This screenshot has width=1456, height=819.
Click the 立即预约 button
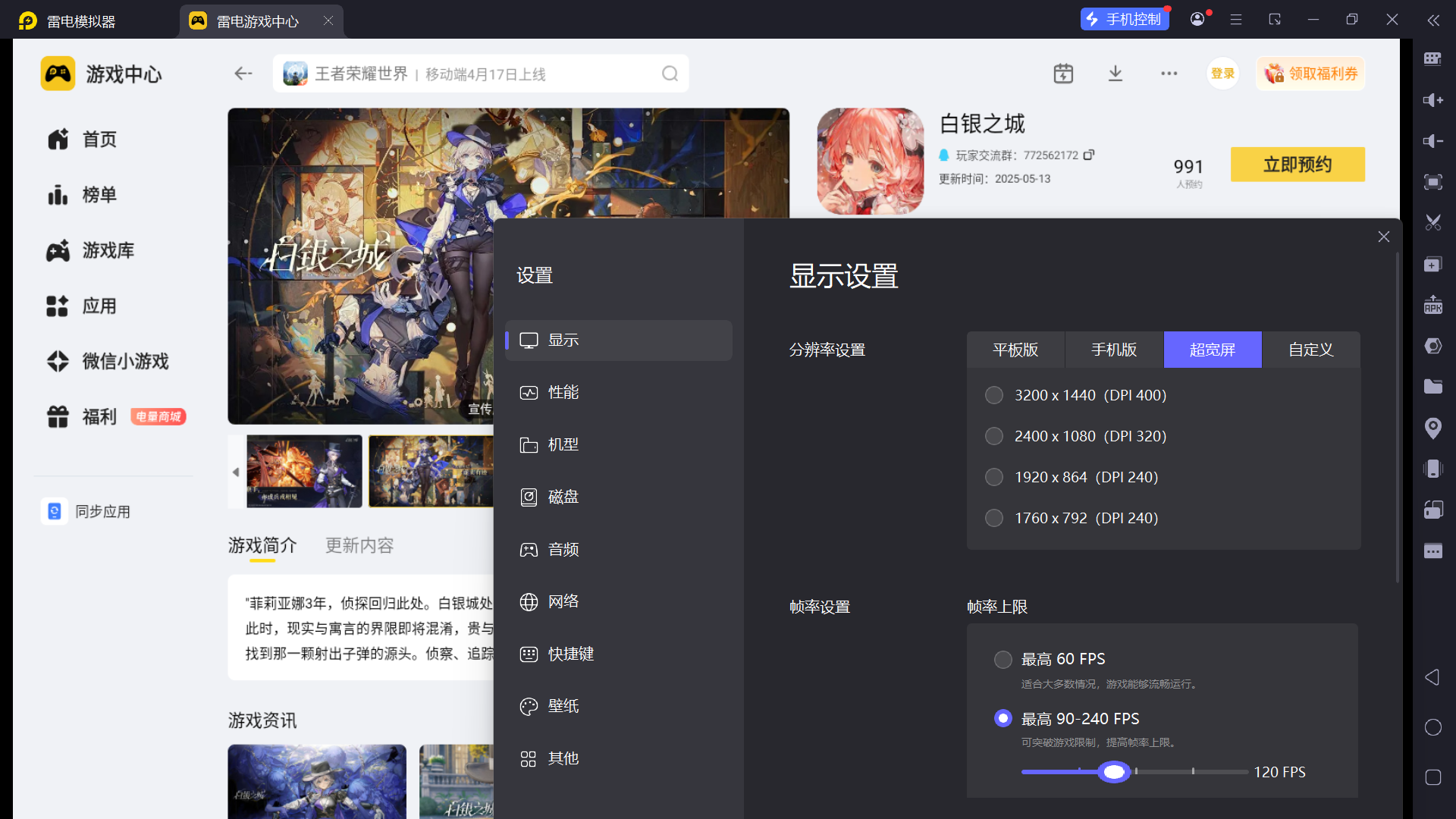click(x=1297, y=165)
